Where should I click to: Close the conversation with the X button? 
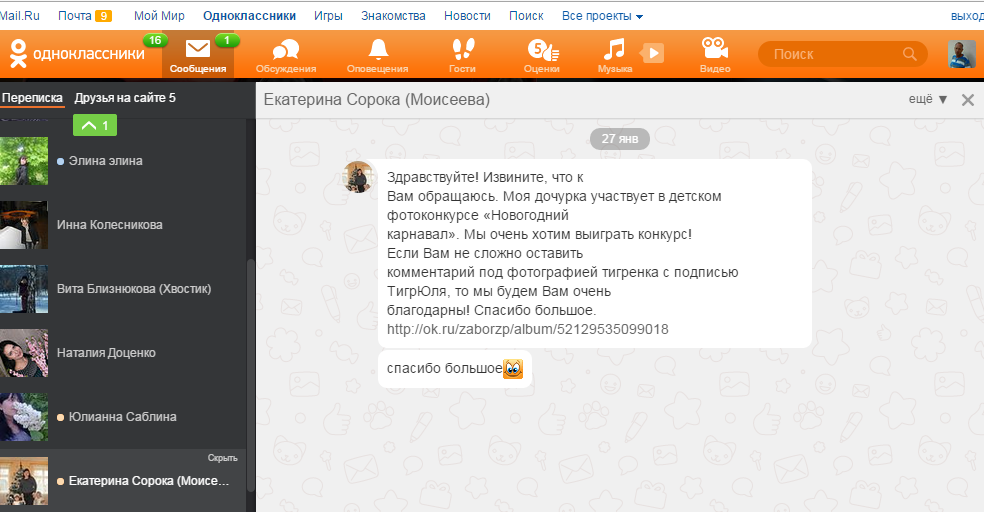pos(968,100)
